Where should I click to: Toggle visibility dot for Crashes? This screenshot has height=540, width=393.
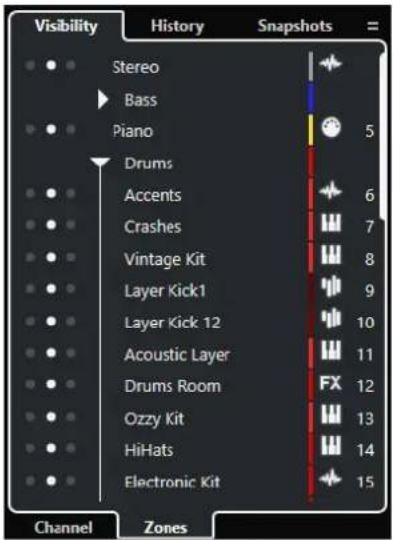51,225
